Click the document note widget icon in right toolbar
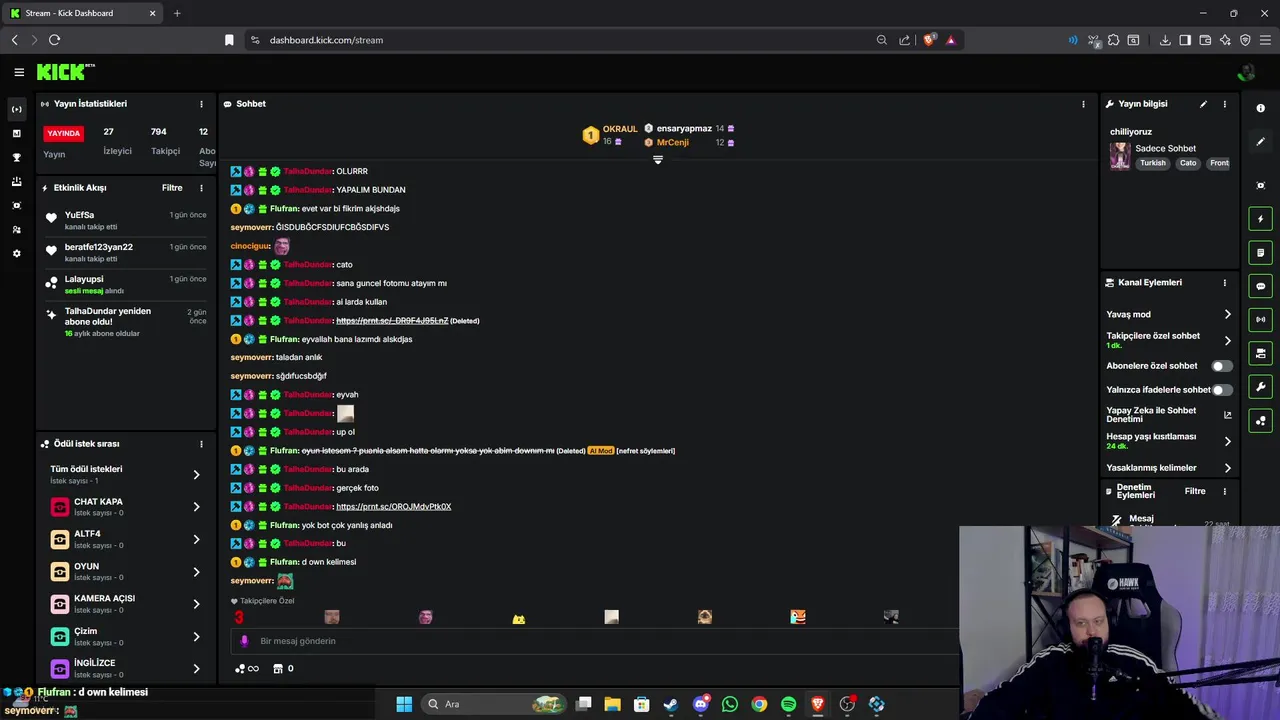The width and height of the screenshot is (1280, 720). (x=1261, y=253)
